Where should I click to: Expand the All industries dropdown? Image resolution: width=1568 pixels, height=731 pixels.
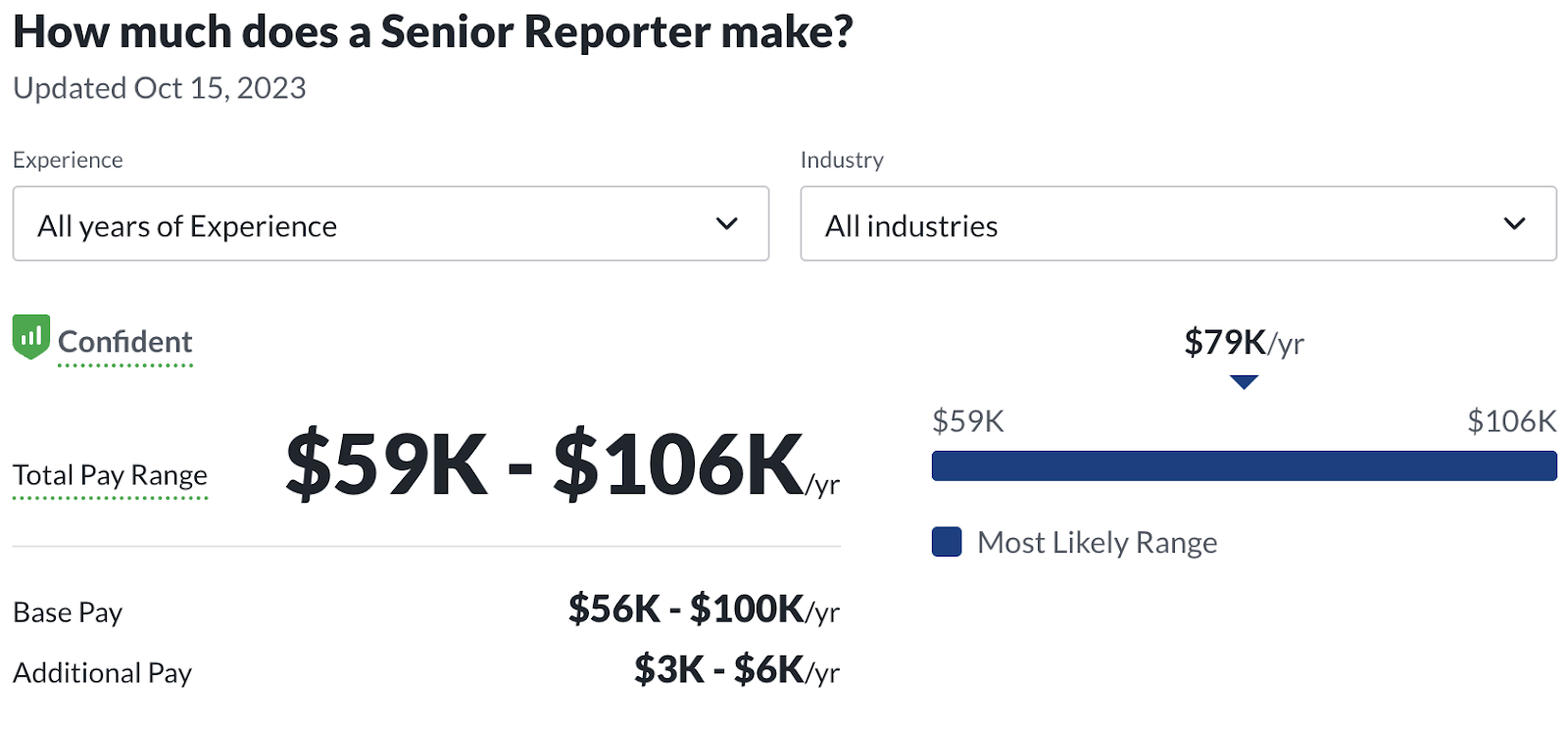click(x=1178, y=224)
